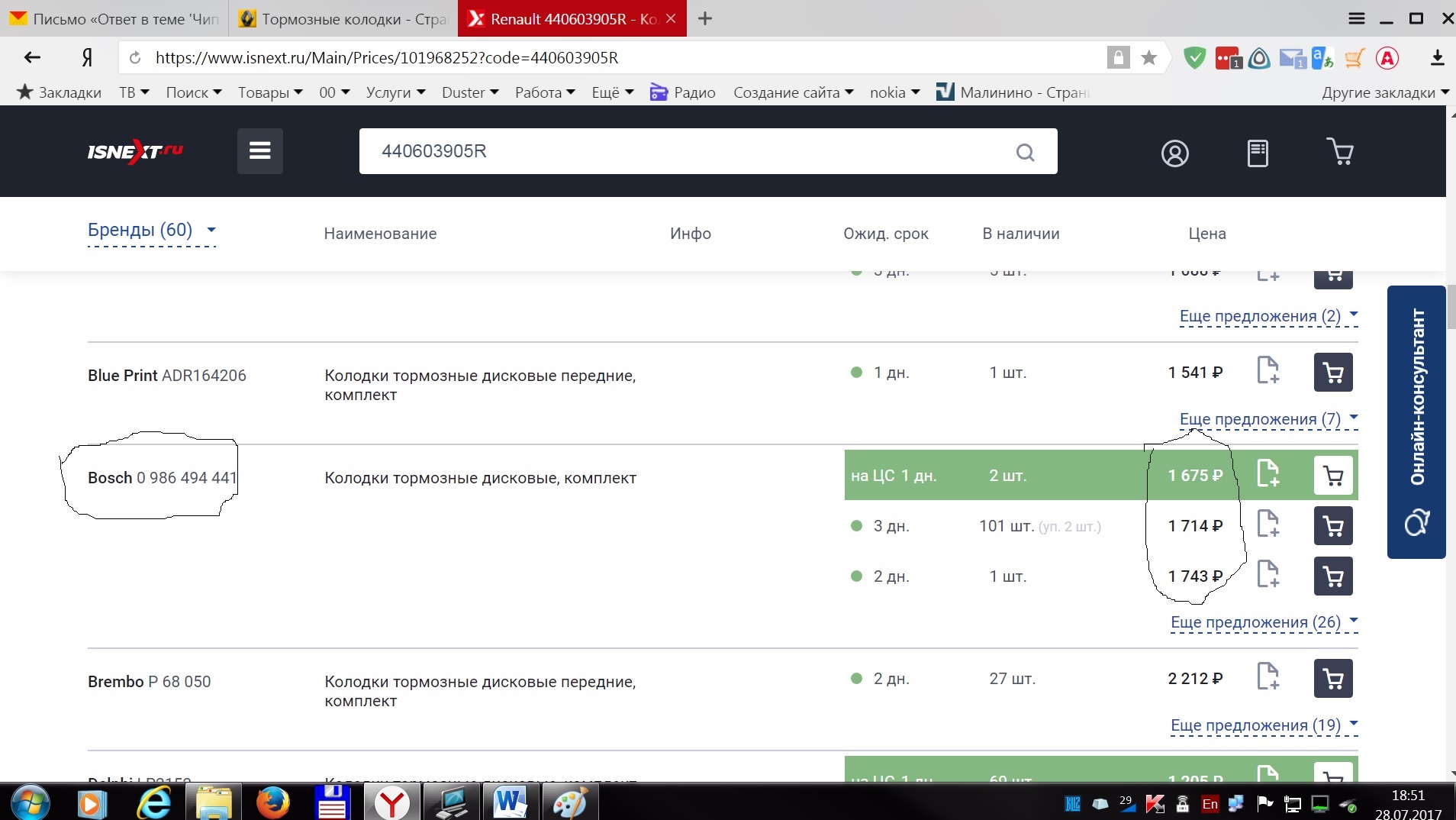The image size is (1456, 820).
Task: Click the search magnifier icon in site search
Action: 1025,153
